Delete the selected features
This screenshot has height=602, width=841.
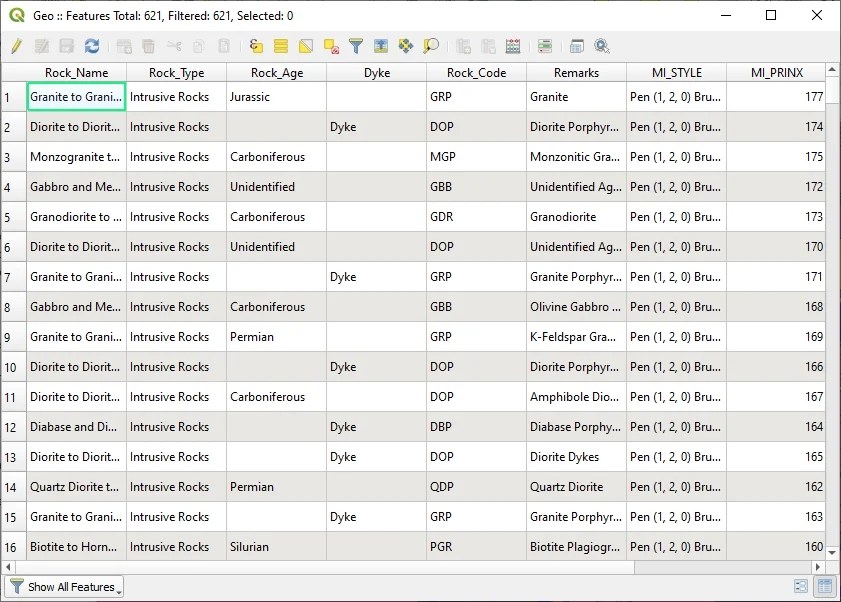click(x=148, y=46)
